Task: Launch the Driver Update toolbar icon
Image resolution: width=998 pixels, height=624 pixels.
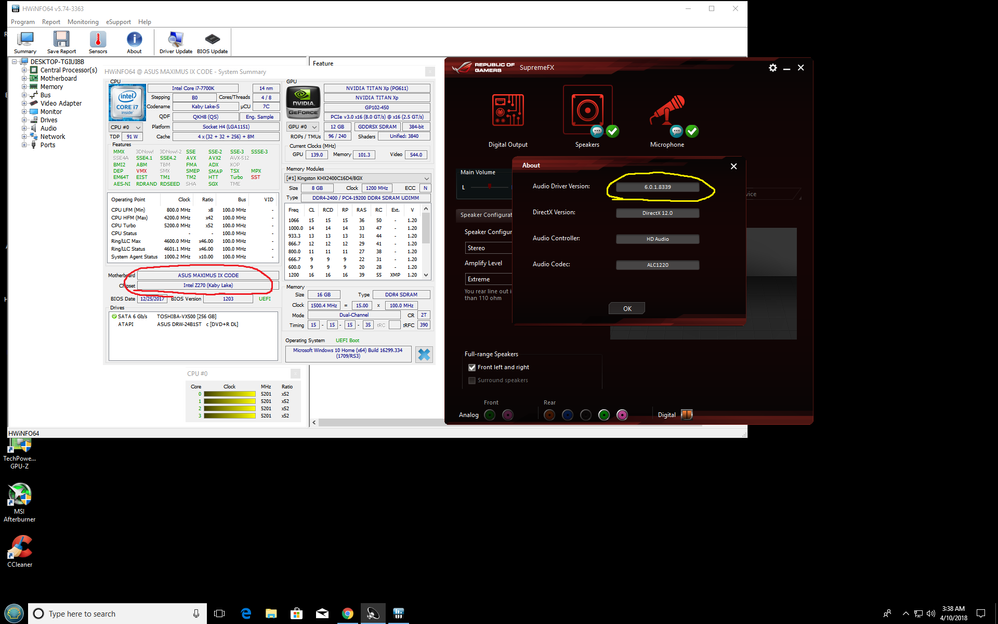Action: click(176, 43)
